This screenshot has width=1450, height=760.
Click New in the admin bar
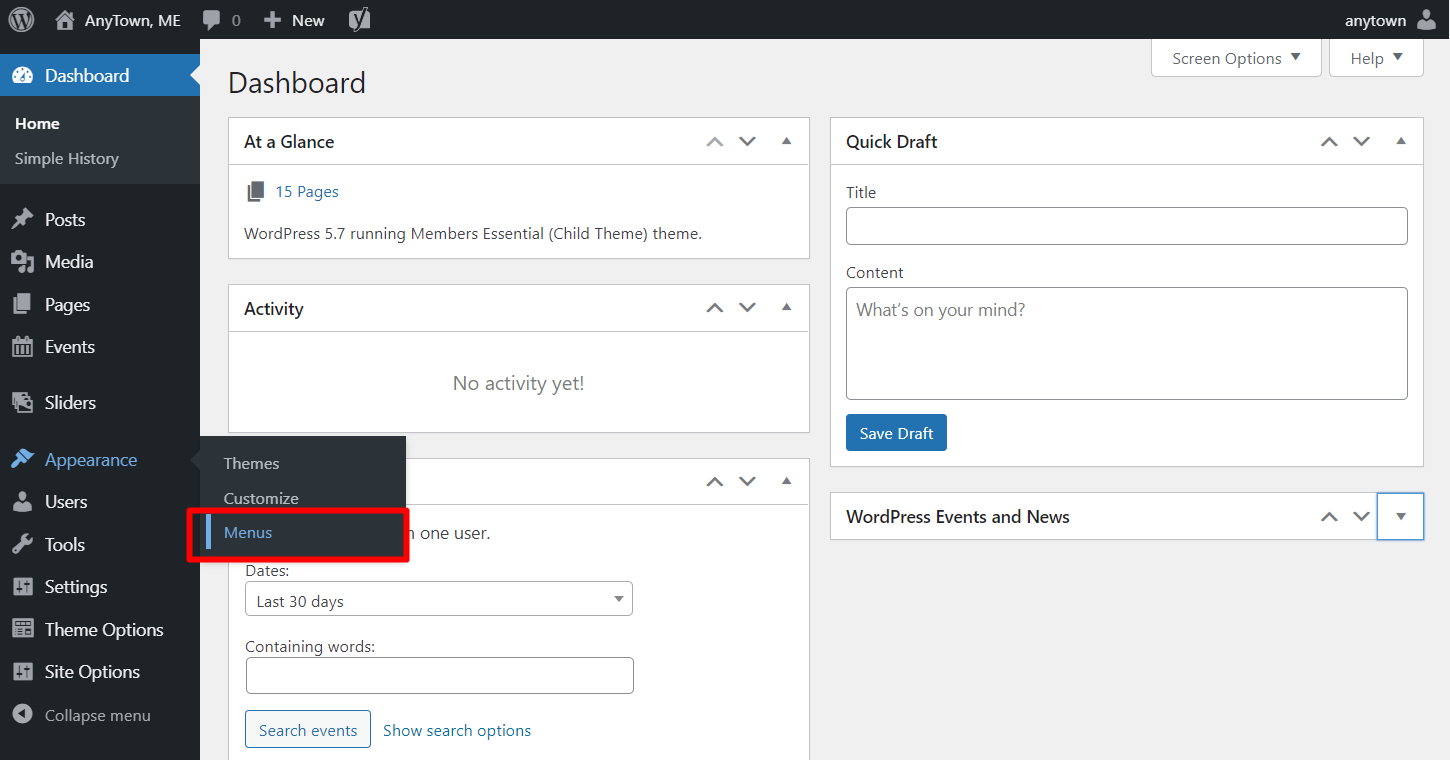pos(308,20)
